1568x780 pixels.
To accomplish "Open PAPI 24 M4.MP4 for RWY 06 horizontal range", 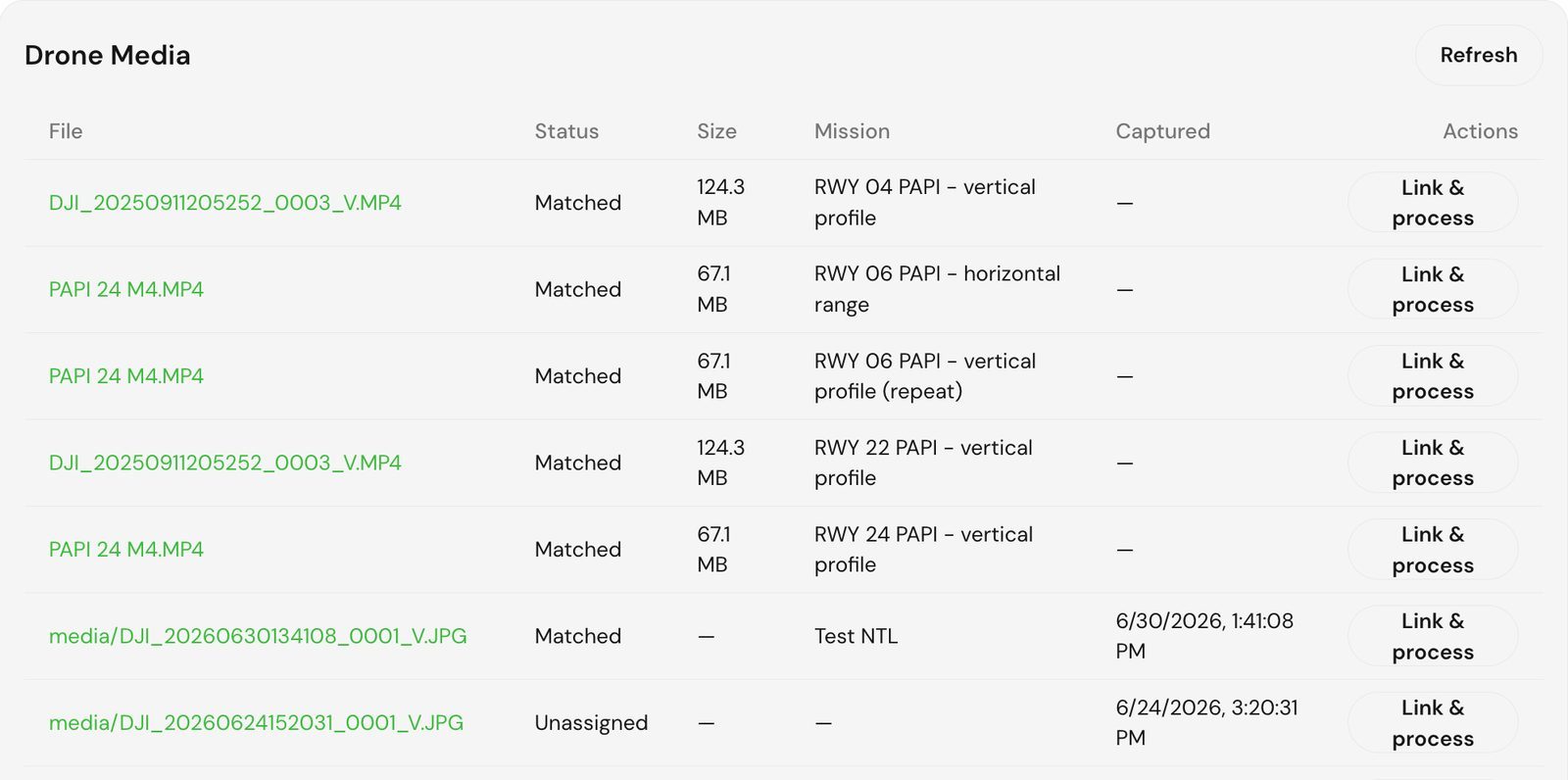I will pyautogui.click(x=126, y=289).
